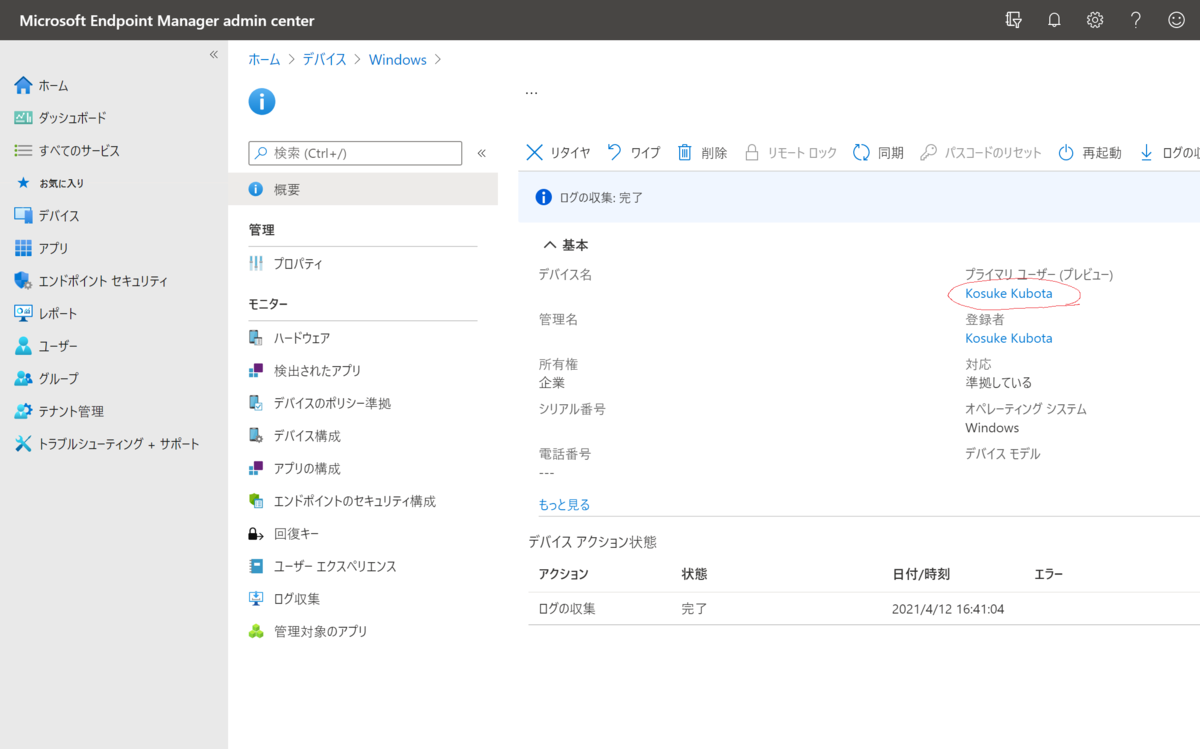This screenshot has width=1200, height=749.
Task: Click the デバイス breadcrumb link
Action: click(324, 60)
